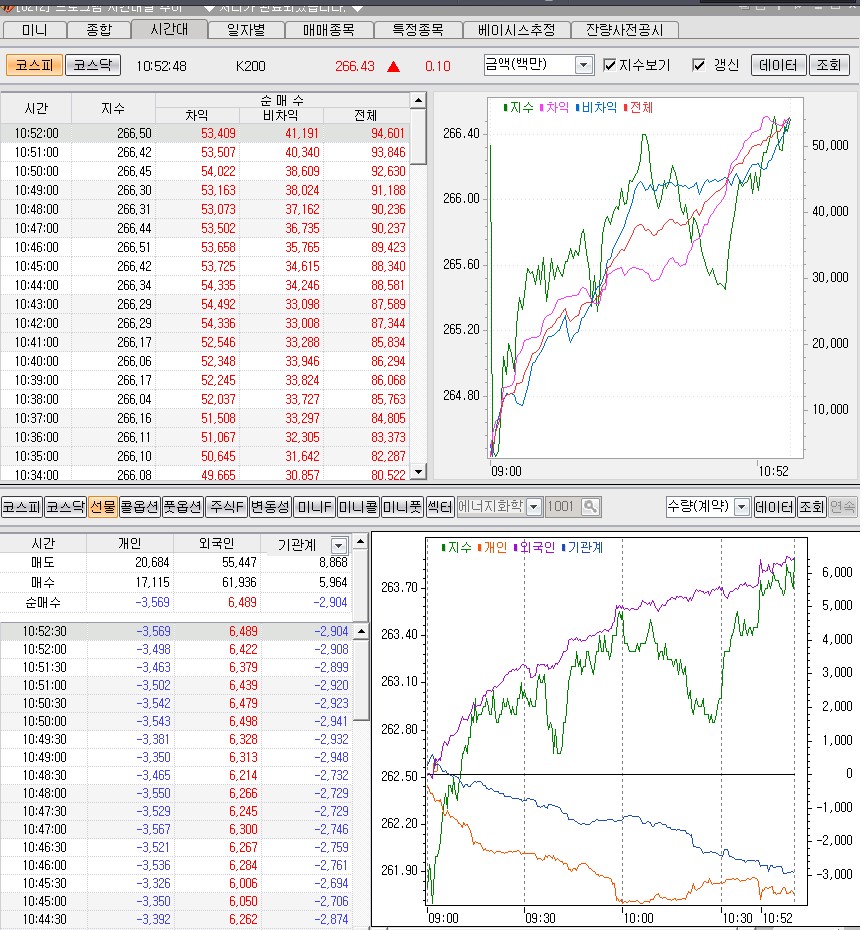Screen dimensions: 863x930
Task: Click the red up-triangle price indicator
Action: 393,67
